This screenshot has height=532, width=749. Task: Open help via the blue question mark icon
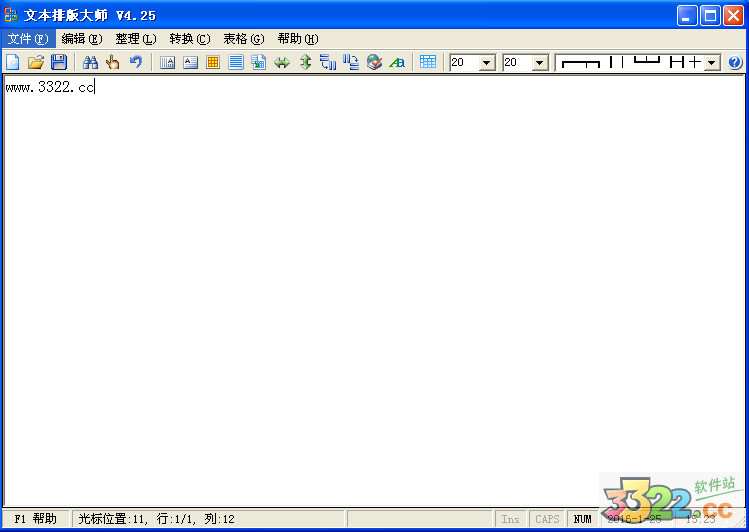pyautogui.click(x=735, y=63)
